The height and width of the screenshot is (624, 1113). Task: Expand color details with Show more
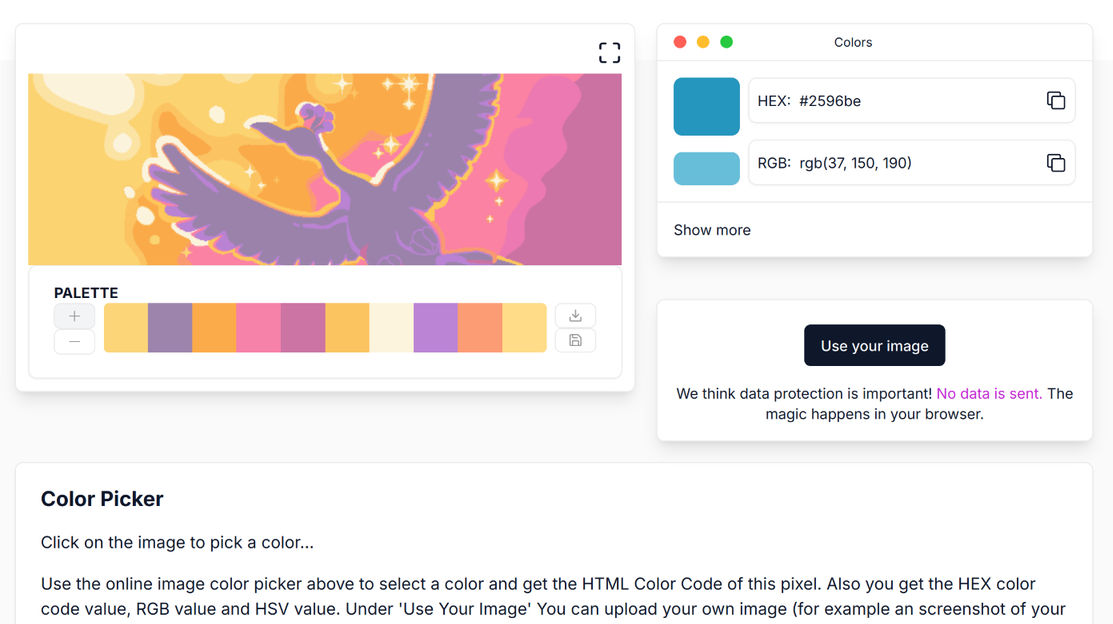pyautogui.click(x=712, y=230)
